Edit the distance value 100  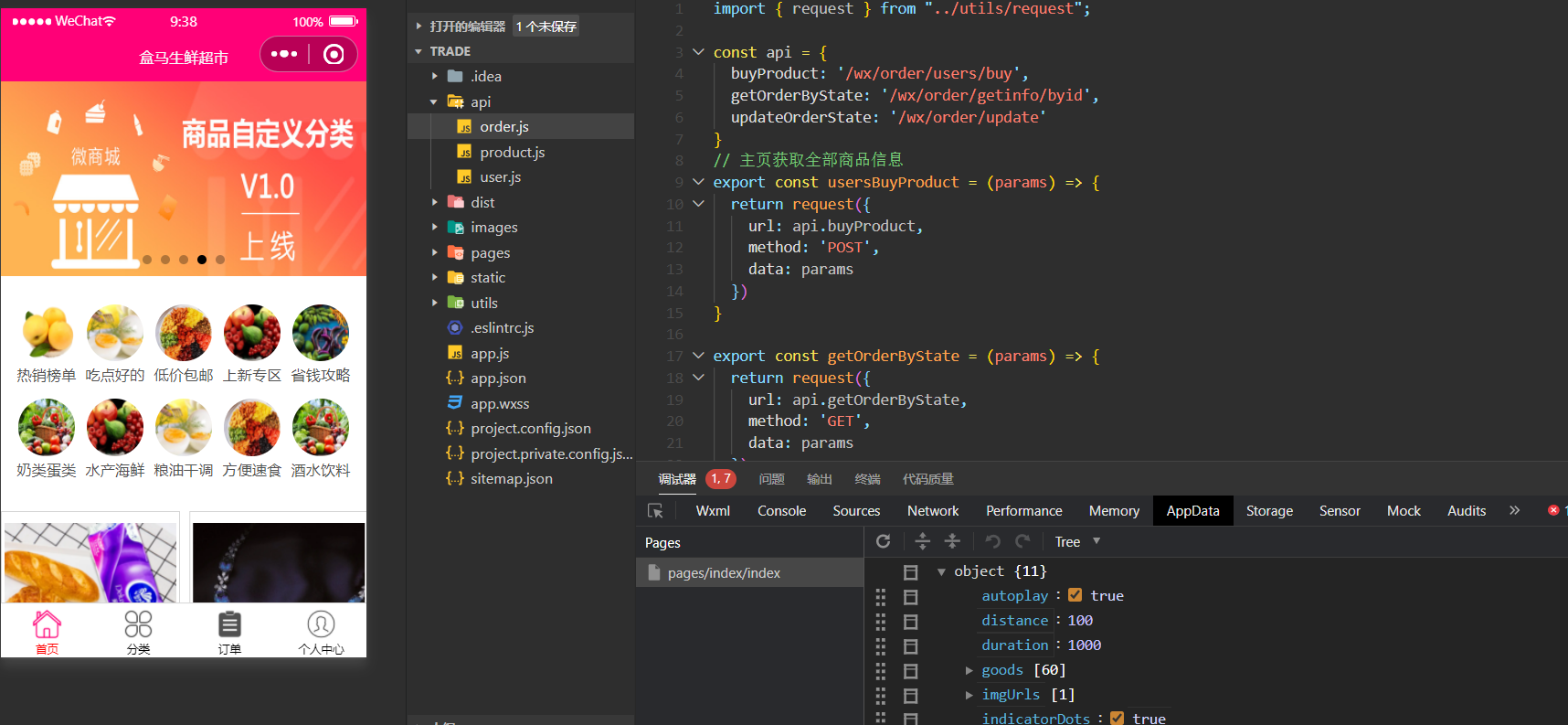point(1080,620)
